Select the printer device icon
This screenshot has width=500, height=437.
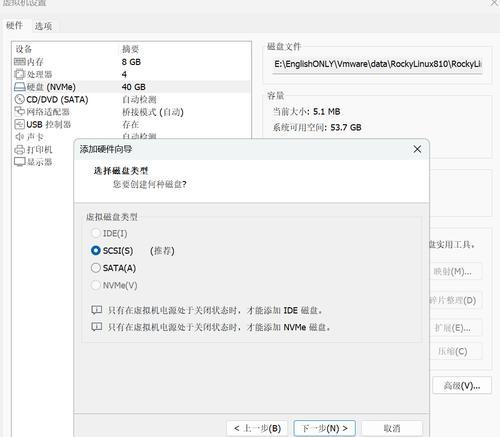pos(20,150)
